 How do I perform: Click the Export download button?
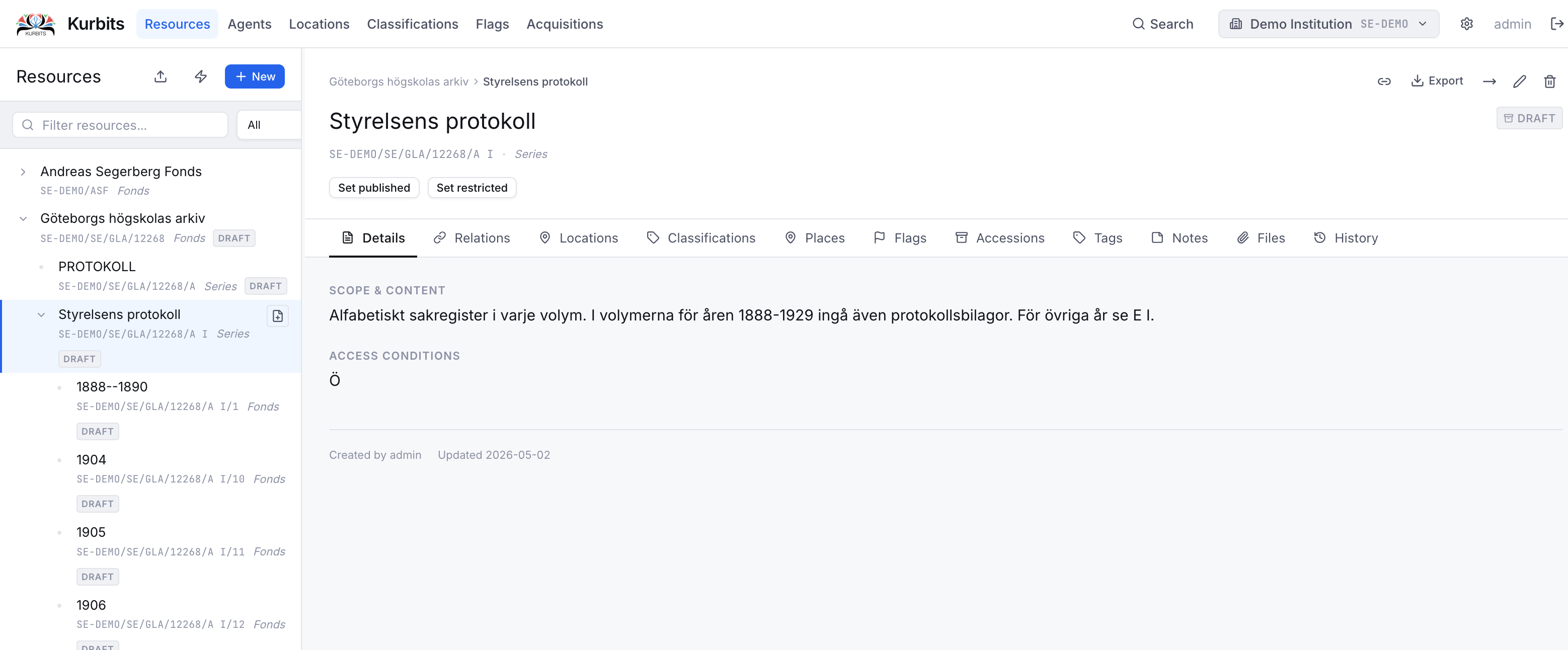pos(1437,81)
